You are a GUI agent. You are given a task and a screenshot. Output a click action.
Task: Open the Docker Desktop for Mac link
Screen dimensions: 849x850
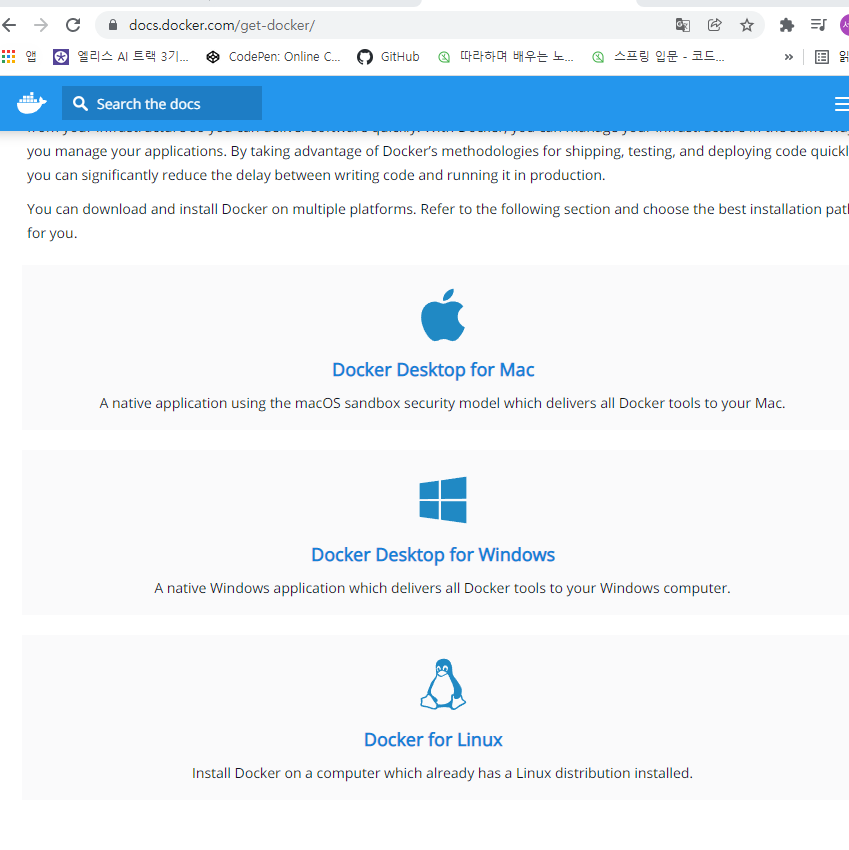coord(433,370)
